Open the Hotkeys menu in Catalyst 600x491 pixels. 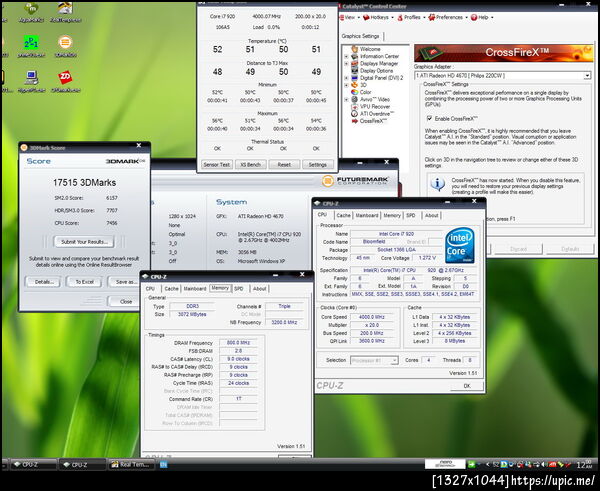click(378, 18)
